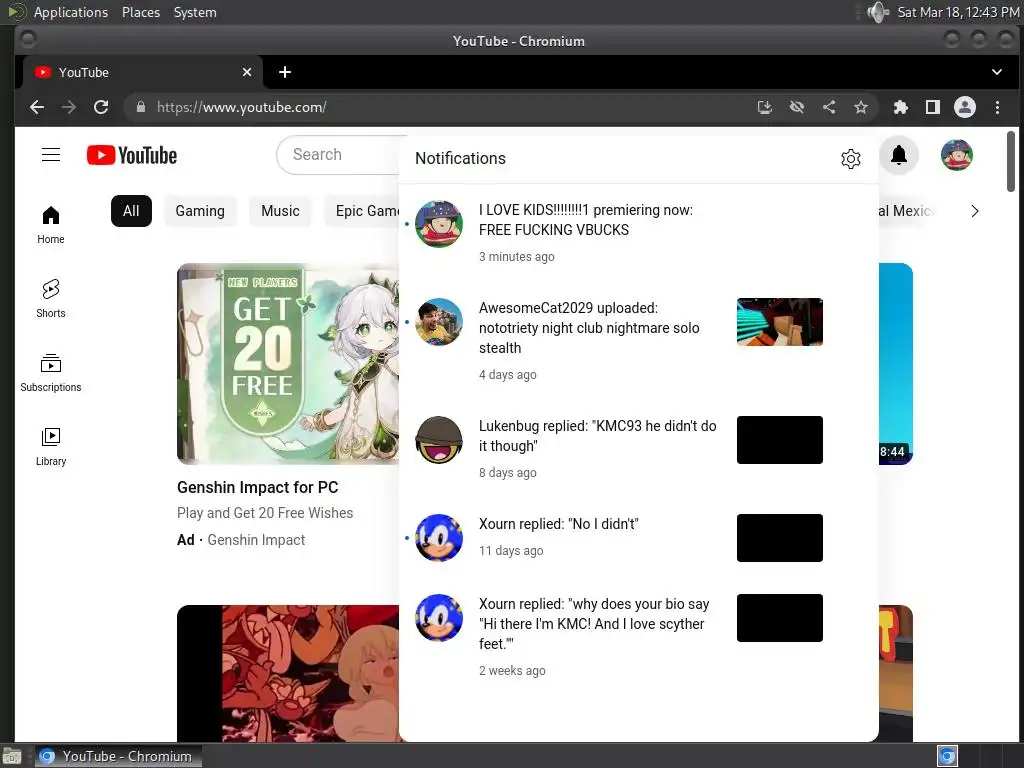The height and width of the screenshot is (768, 1024).
Task: Click AwesomeCat2029 notification avatar
Action: point(439,322)
